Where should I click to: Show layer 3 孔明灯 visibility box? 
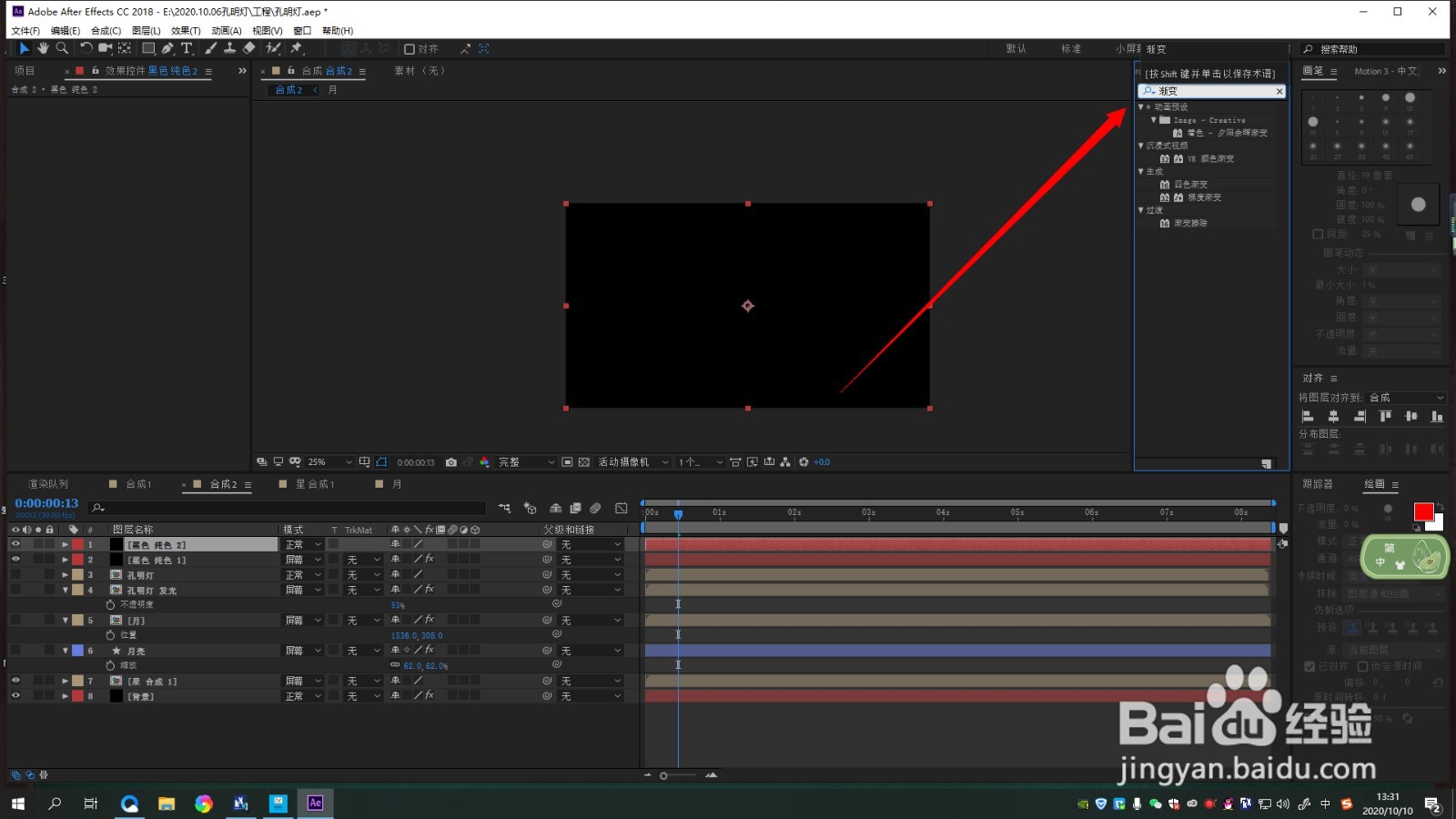pos(15,574)
